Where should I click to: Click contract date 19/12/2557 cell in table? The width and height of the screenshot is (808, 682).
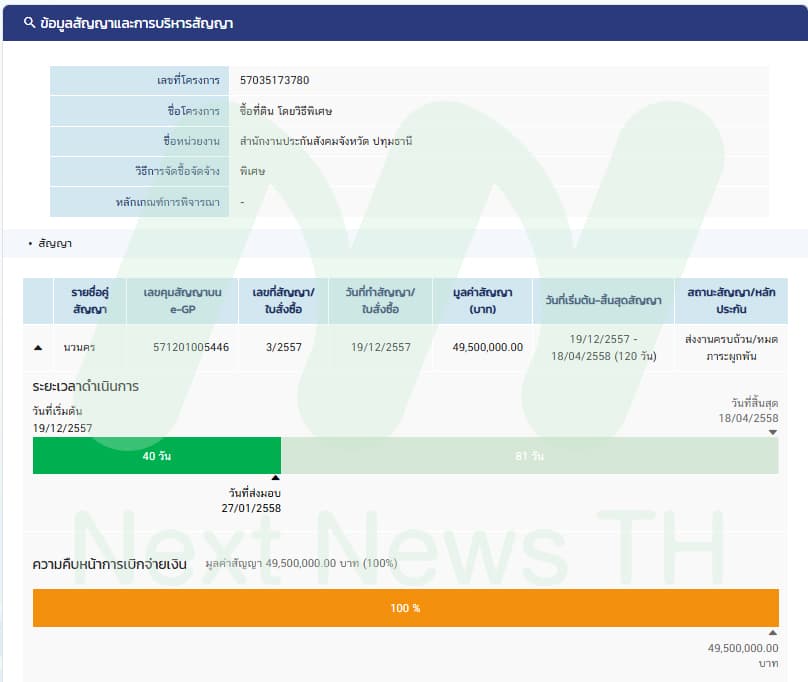click(381, 347)
